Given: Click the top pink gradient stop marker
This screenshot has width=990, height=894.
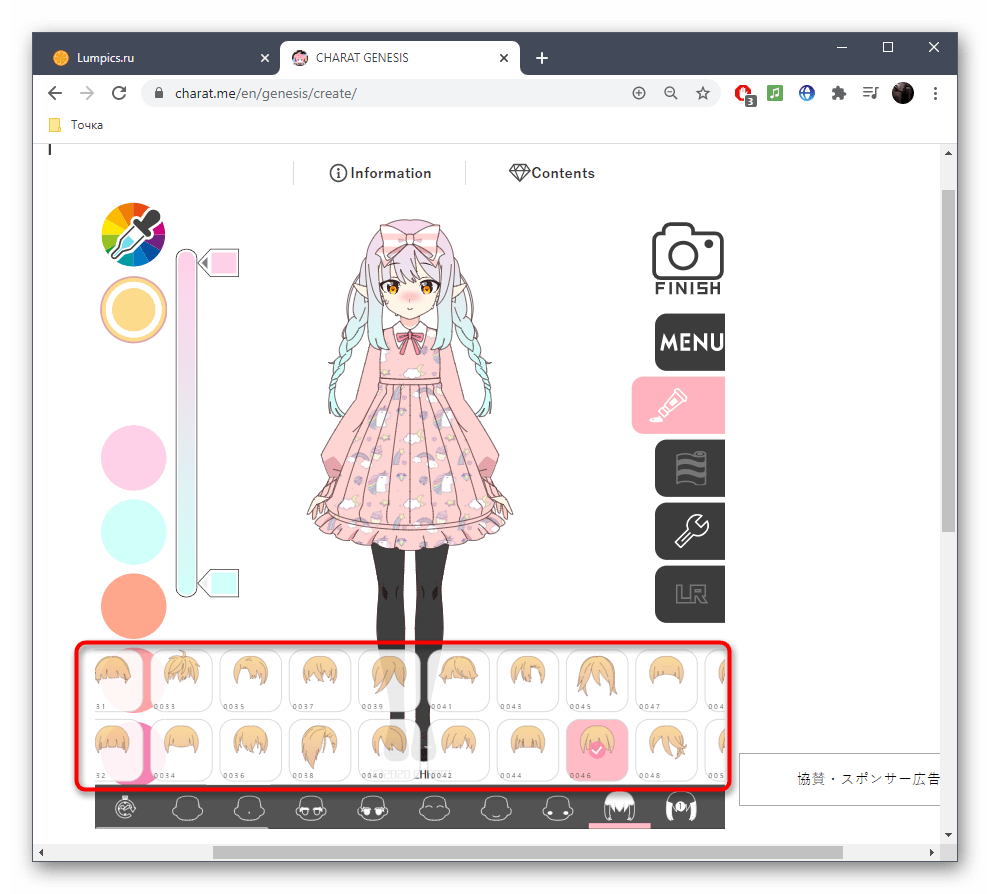Looking at the screenshot, I should tap(221, 263).
